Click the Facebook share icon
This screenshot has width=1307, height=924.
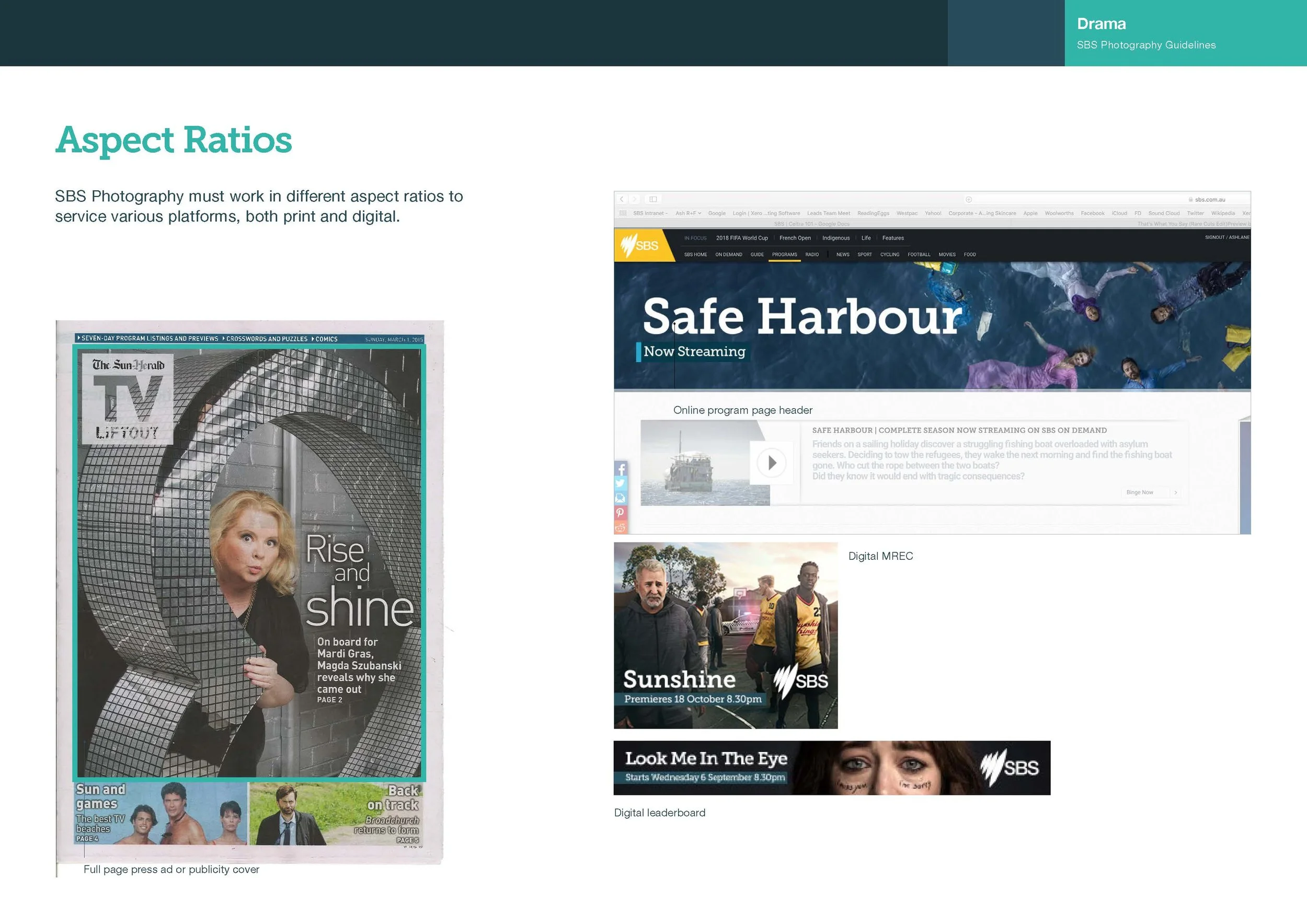click(621, 469)
